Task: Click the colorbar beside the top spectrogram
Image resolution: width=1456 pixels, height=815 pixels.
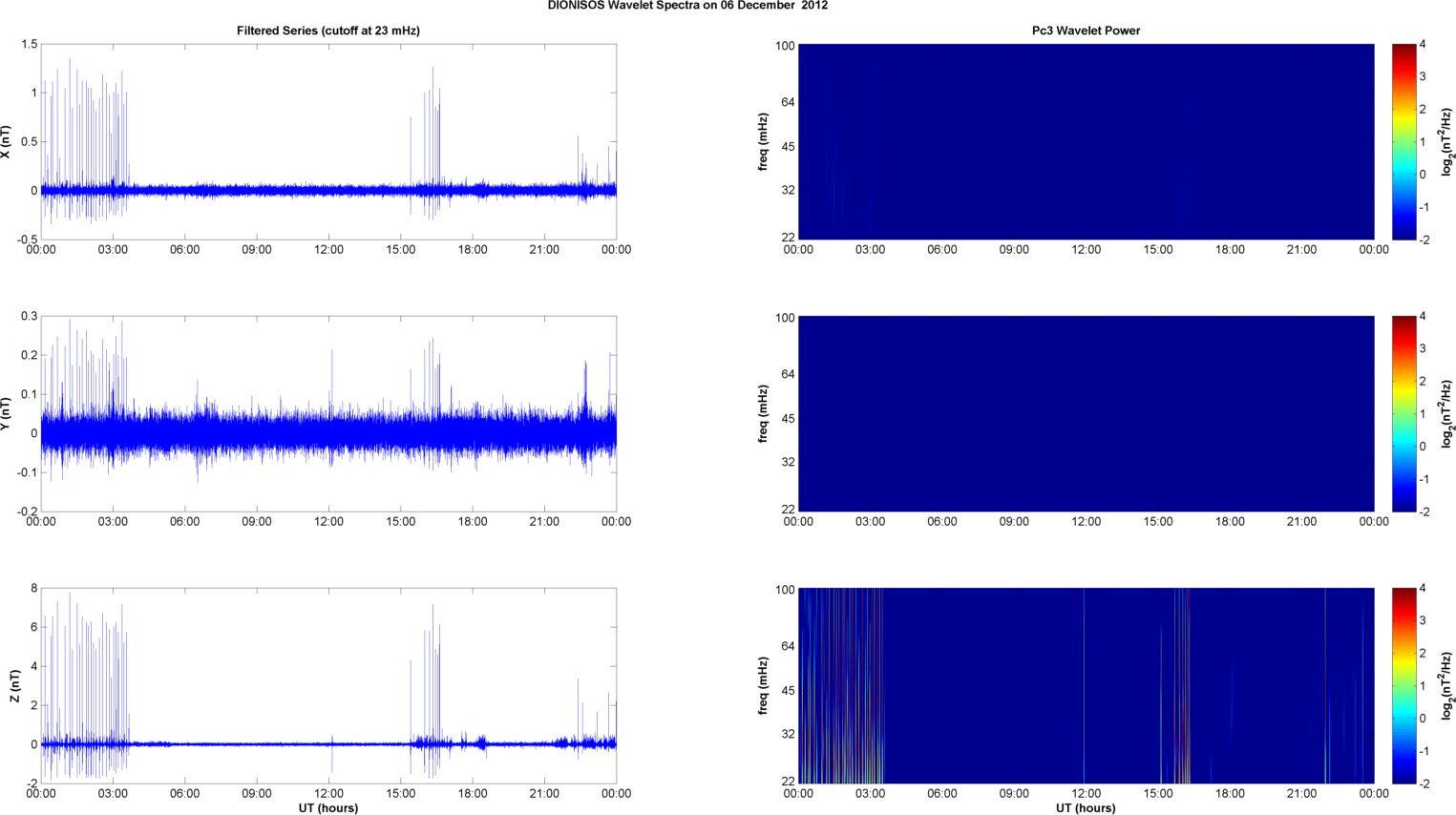Action: 1403,141
